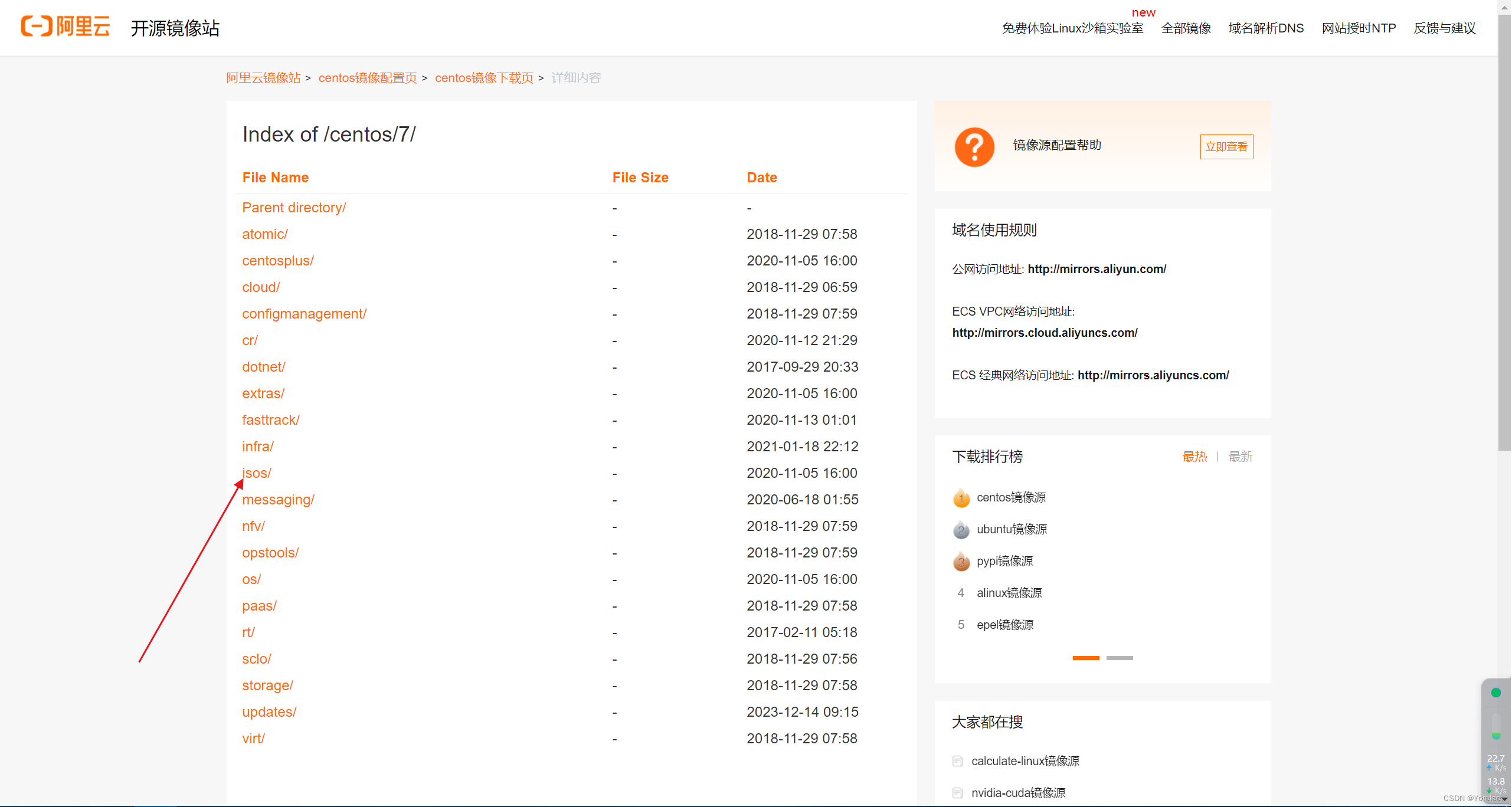Switch ranking to 最新 tab
Viewport: 1512px width, 807px height.
[x=1240, y=457]
